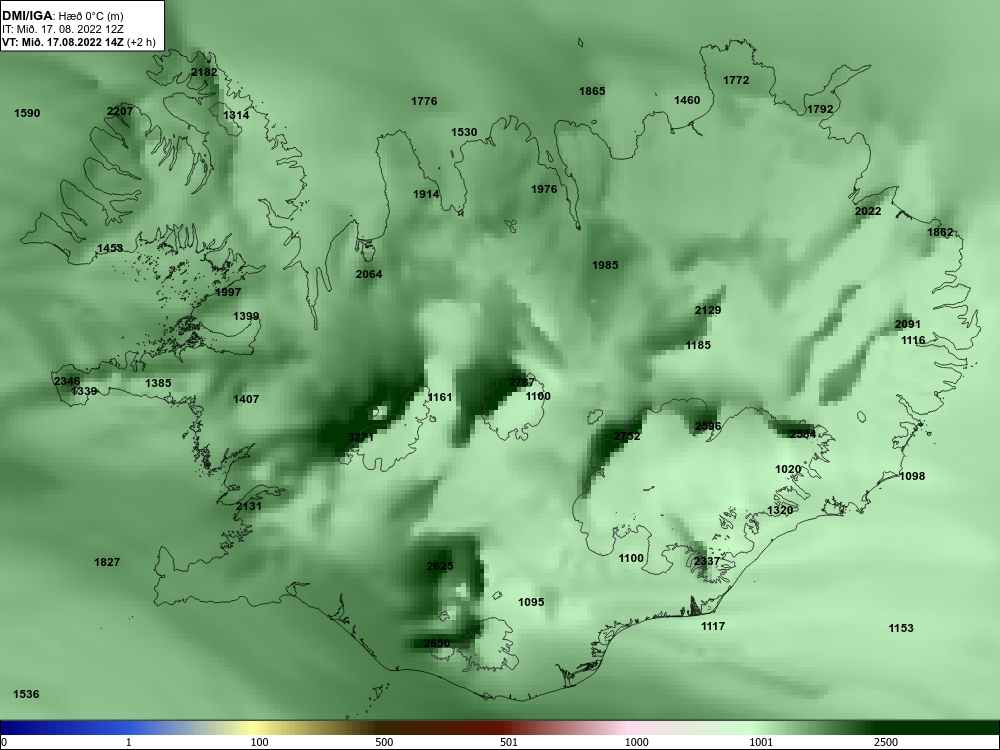This screenshot has width=1000, height=750.
Task: Click the 1185 value label
Action: tap(698, 345)
